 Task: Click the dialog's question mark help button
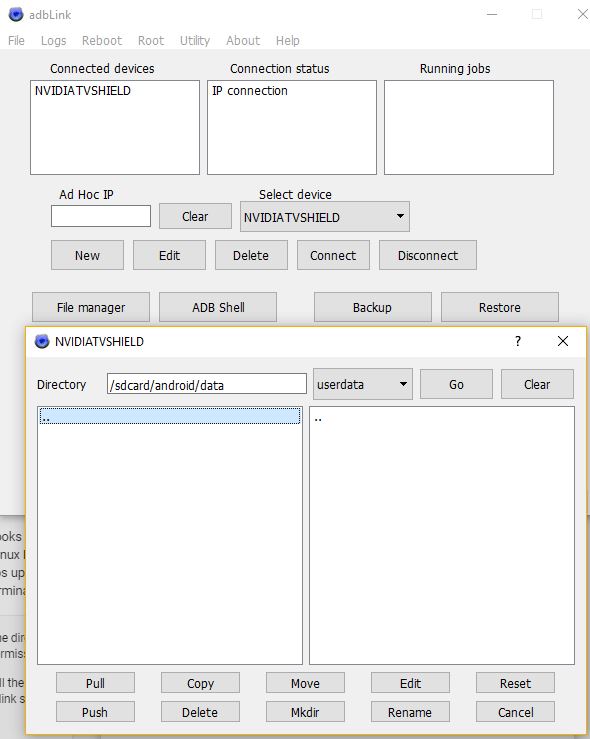click(518, 341)
